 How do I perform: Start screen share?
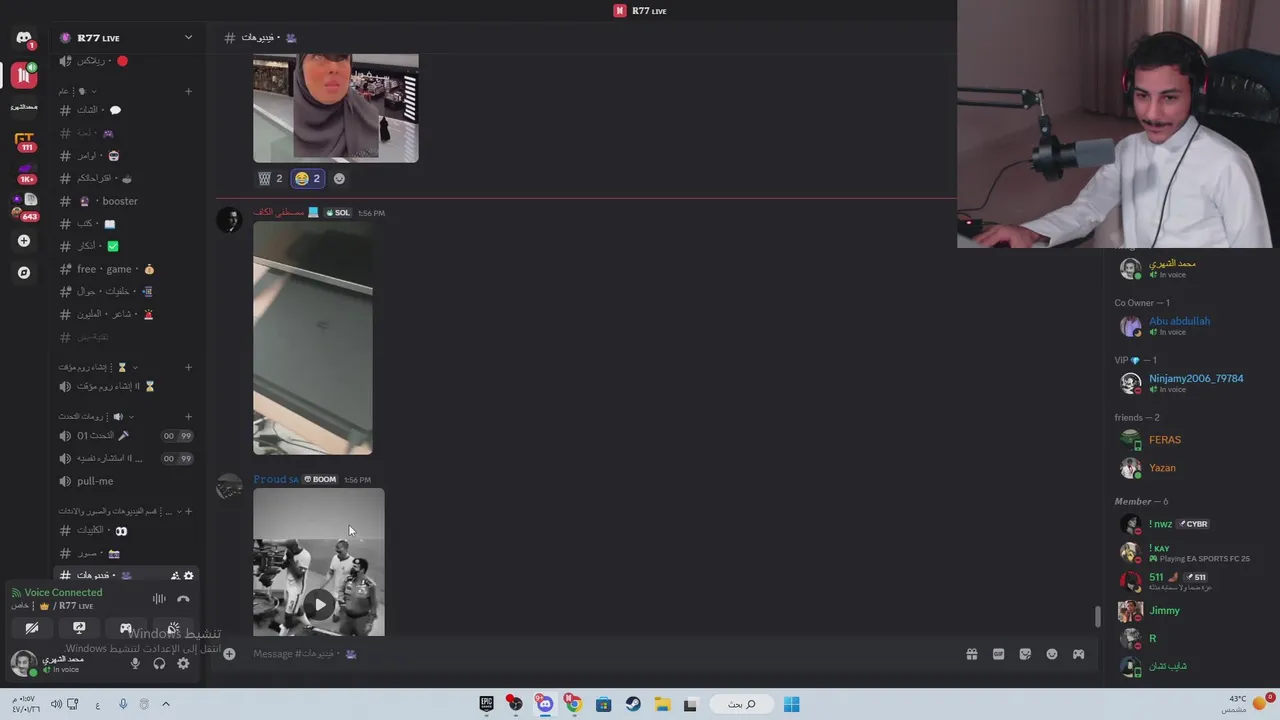pos(79,628)
